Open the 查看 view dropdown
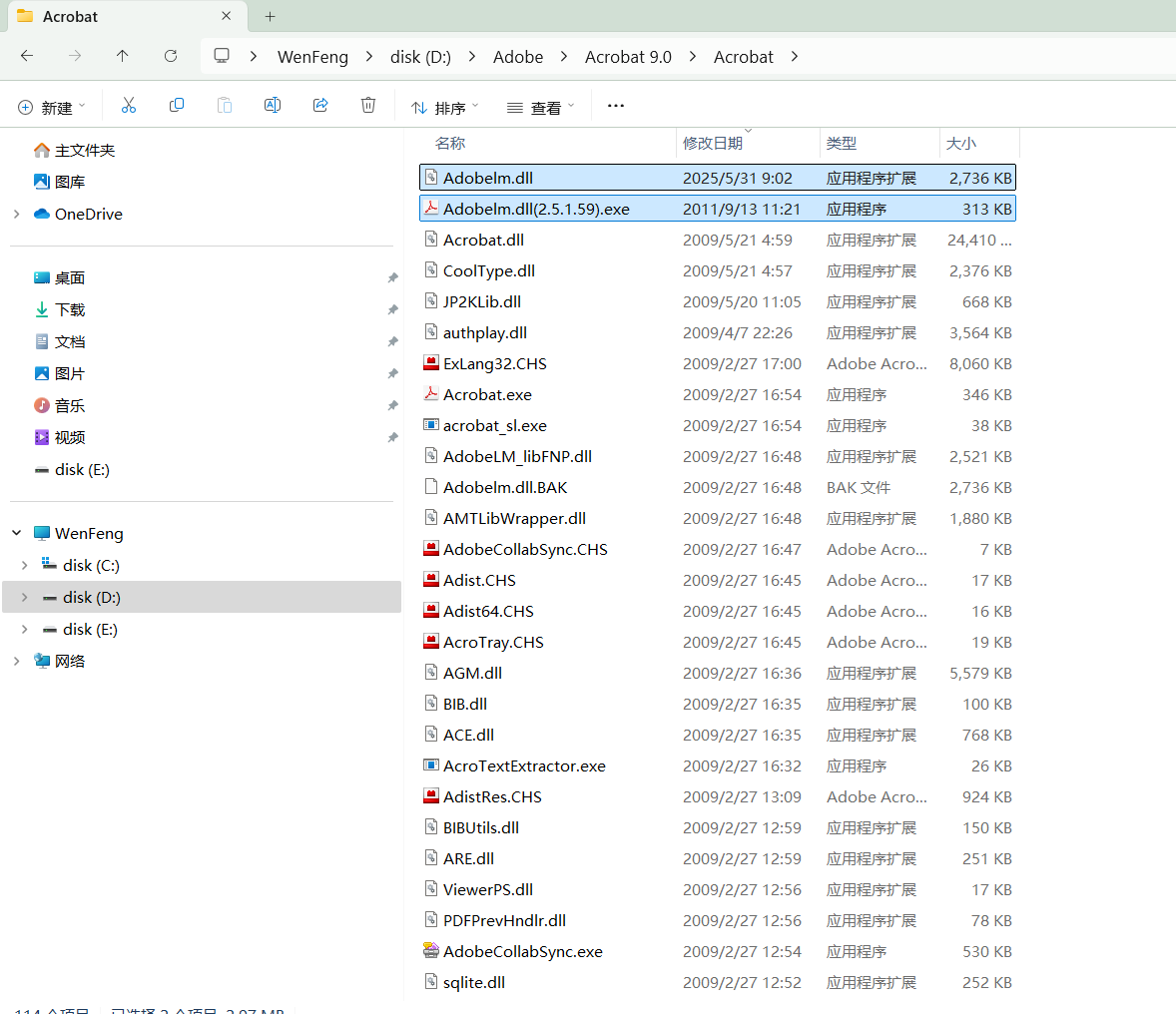The width and height of the screenshot is (1176, 1014). [541, 107]
